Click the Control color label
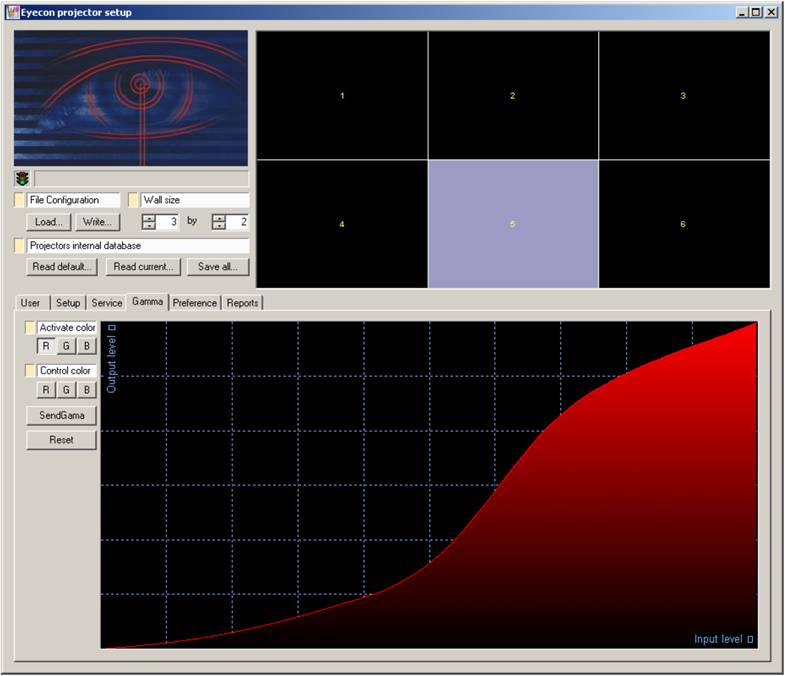Screen dimensions: 785x676 tap(67, 371)
